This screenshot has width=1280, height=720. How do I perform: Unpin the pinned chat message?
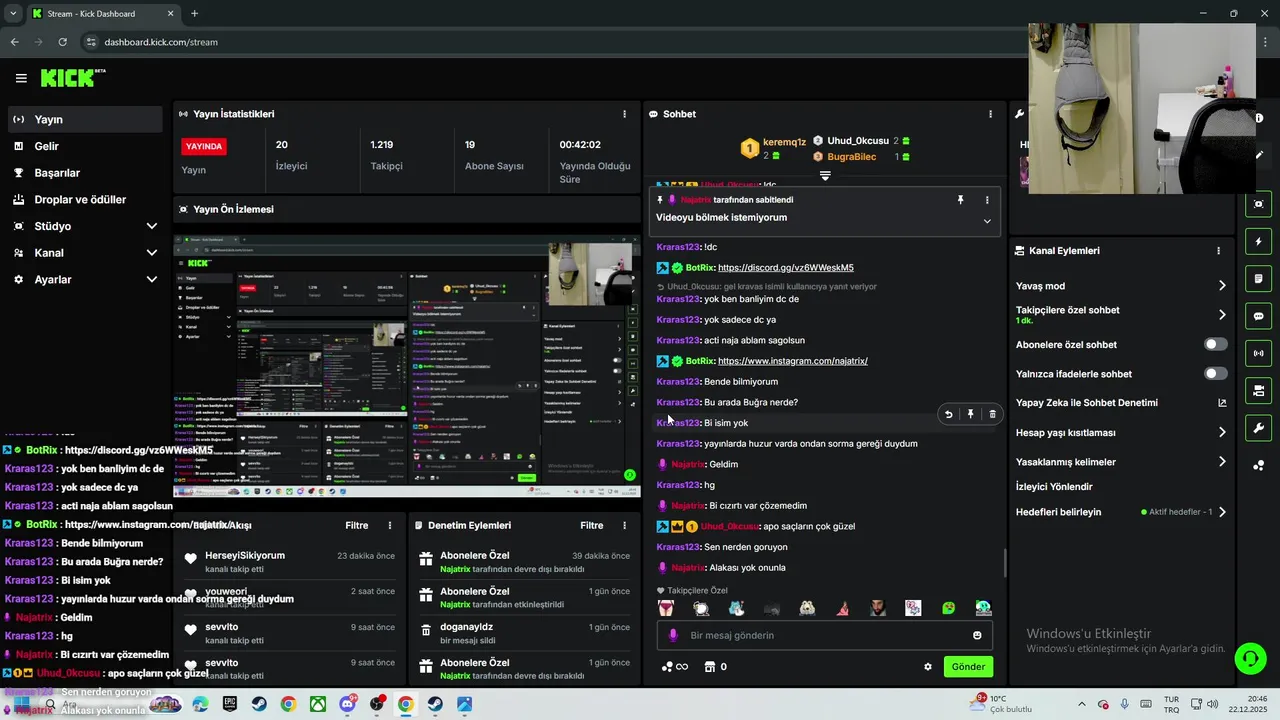coord(960,200)
